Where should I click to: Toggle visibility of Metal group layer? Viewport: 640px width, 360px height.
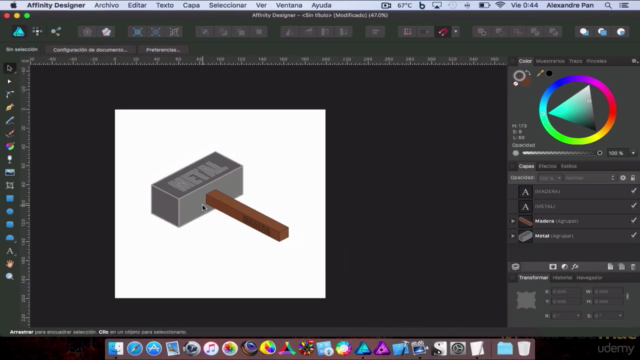[x=633, y=236]
